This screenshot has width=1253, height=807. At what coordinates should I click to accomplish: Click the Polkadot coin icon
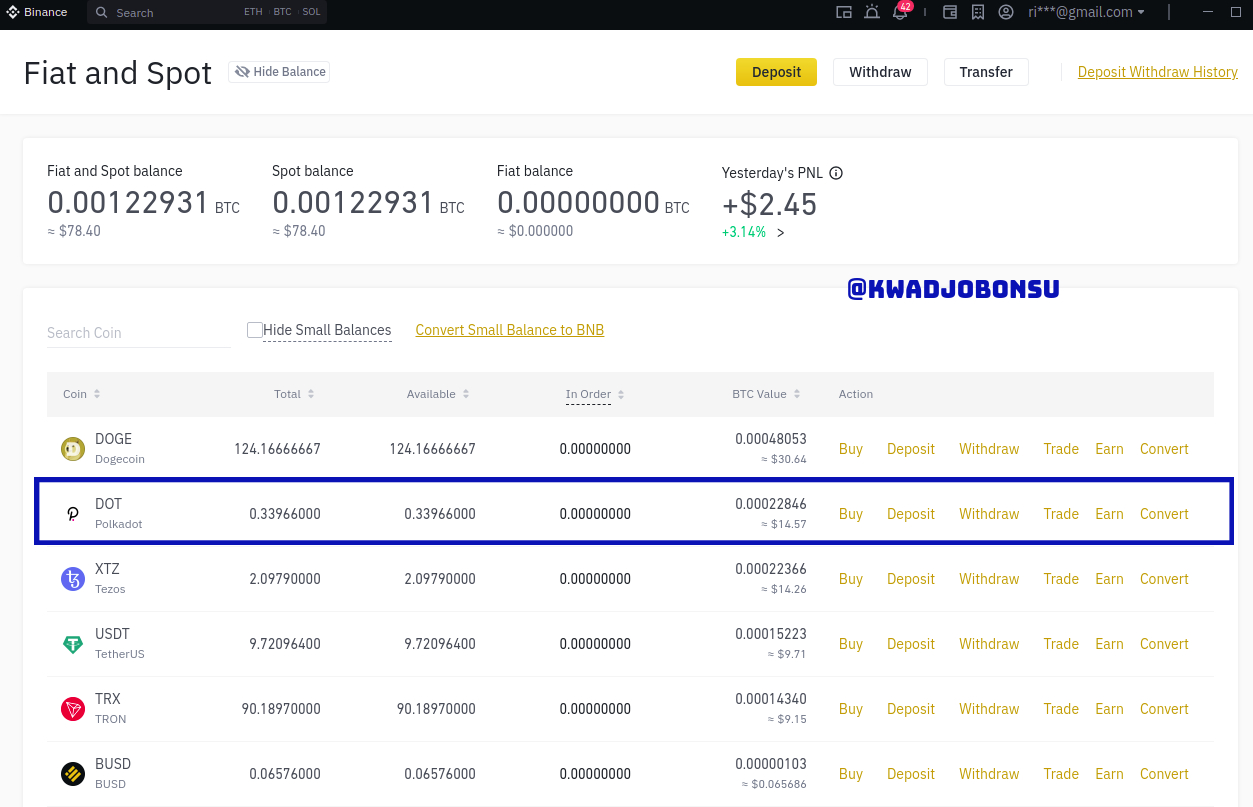[x=73, y=514]
